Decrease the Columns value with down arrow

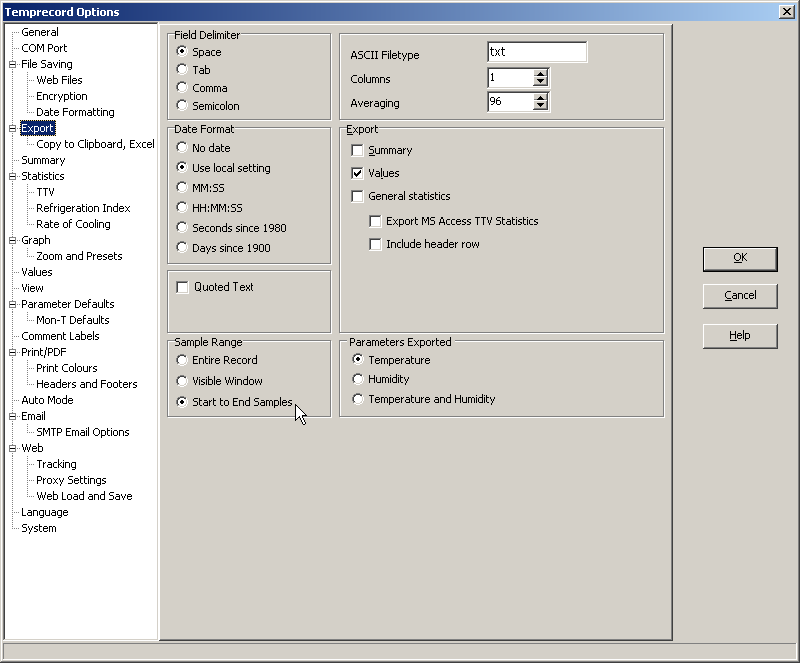(x=540, y=82)
